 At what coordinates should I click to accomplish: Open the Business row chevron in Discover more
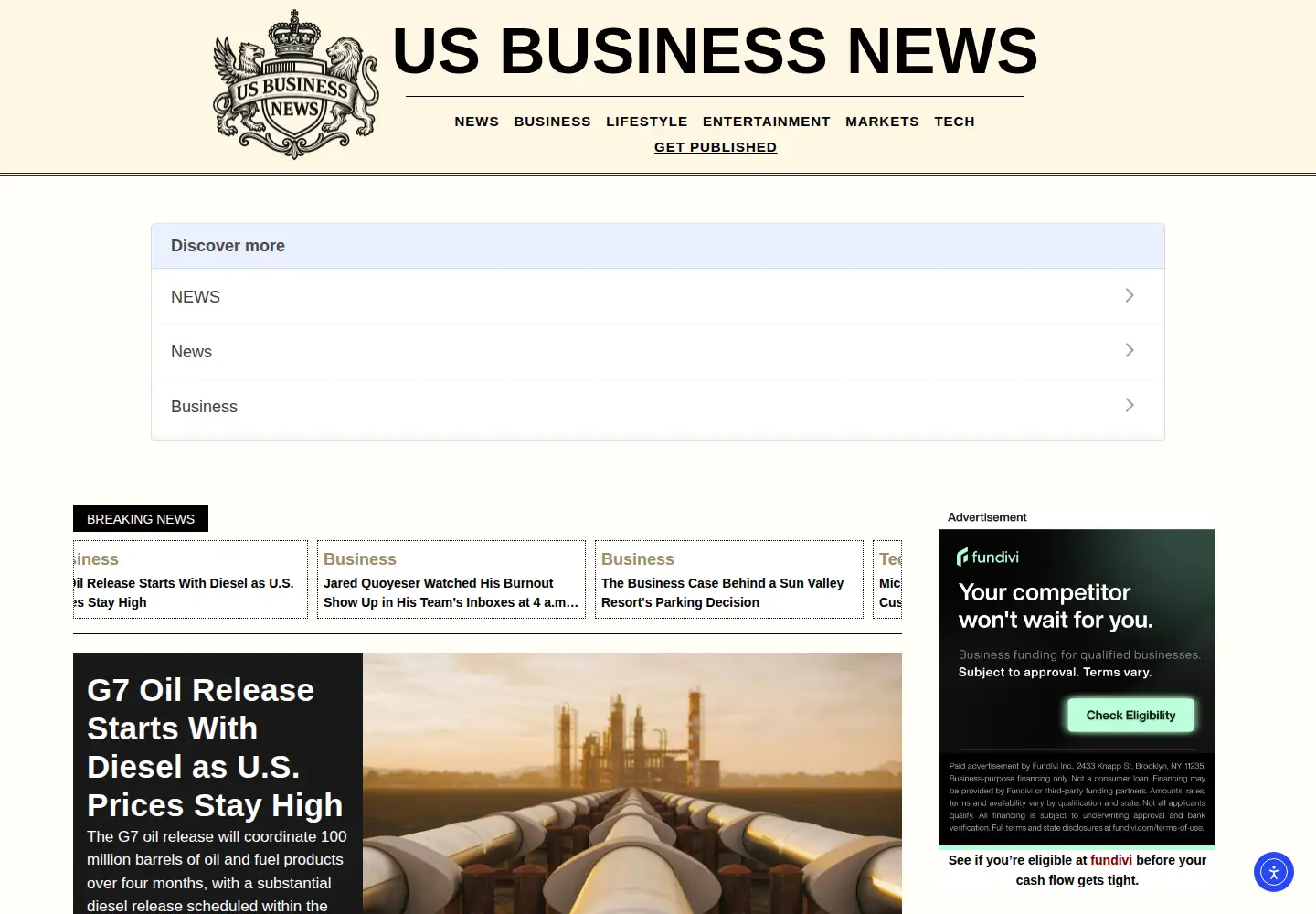[x=1130, y=406]
